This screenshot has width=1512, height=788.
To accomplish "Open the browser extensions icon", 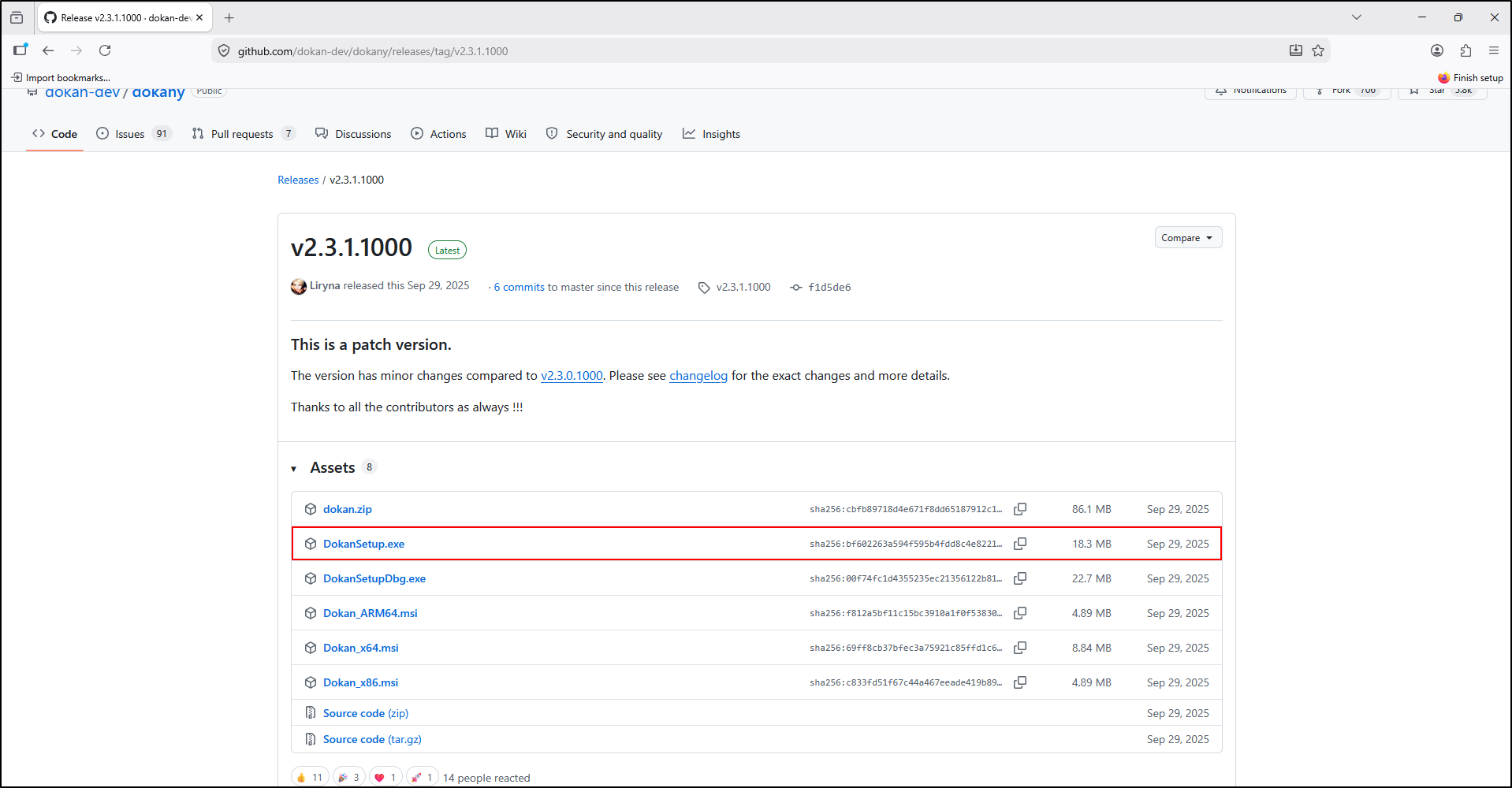I will coord(1465,50).
